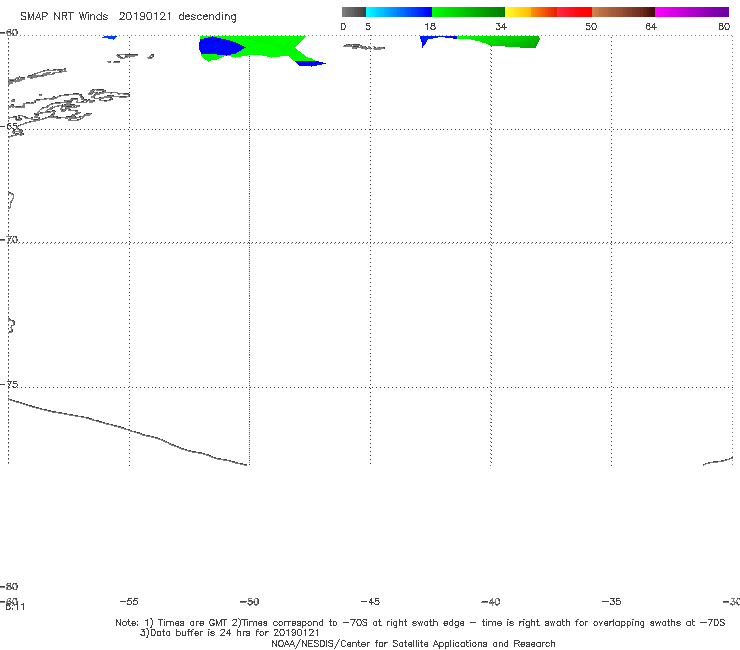Click the "NOAA/NESDIS/Center for Satellite Applications and Research" credit
The image size is (740, 650).
pyautogui.click(x=413, y=643)
